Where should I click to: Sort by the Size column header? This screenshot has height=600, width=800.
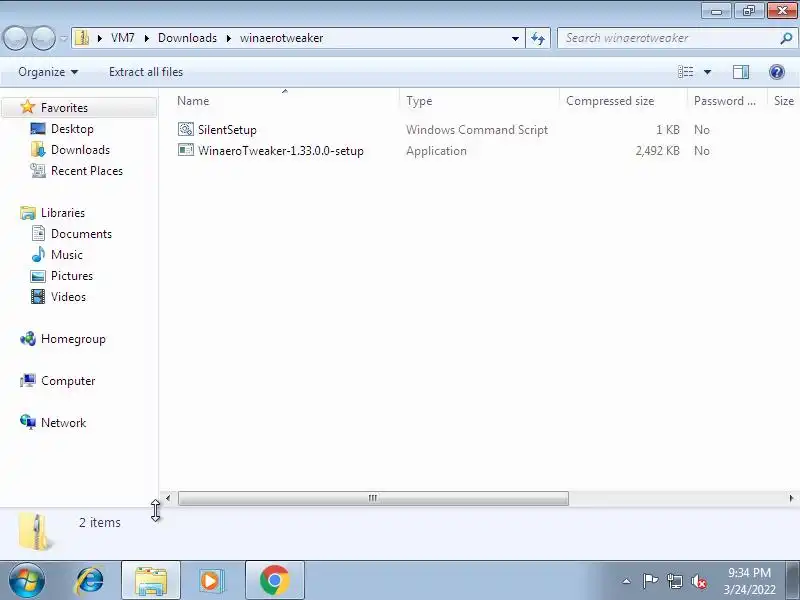click(784, 101)
